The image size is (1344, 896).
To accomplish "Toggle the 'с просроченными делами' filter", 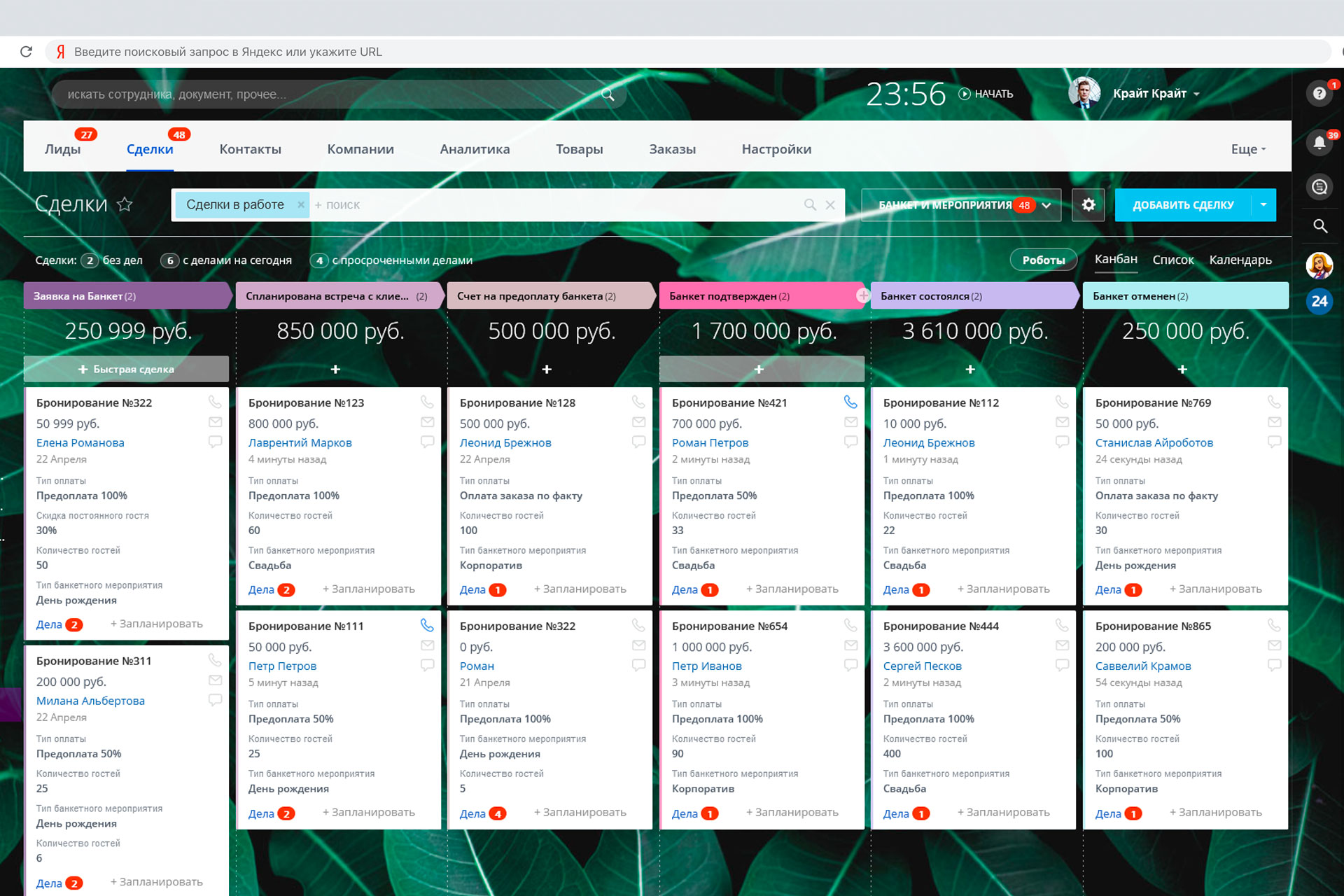I will tap(392, 260).
